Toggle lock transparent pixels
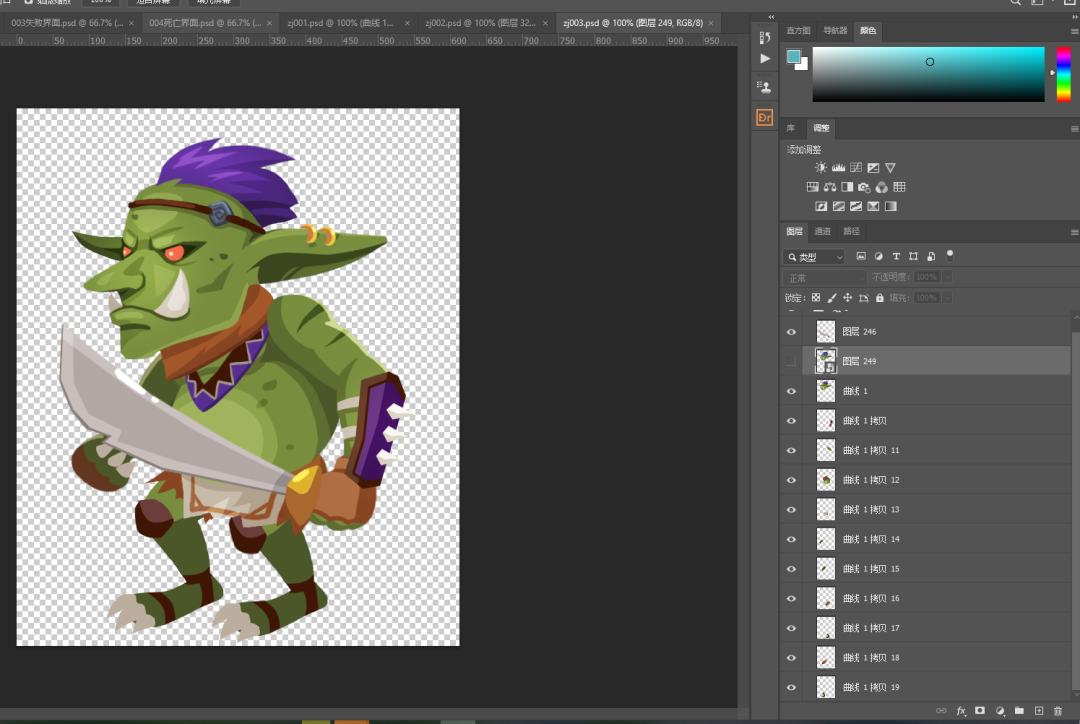1080x724 pixels. pos(816,298)
